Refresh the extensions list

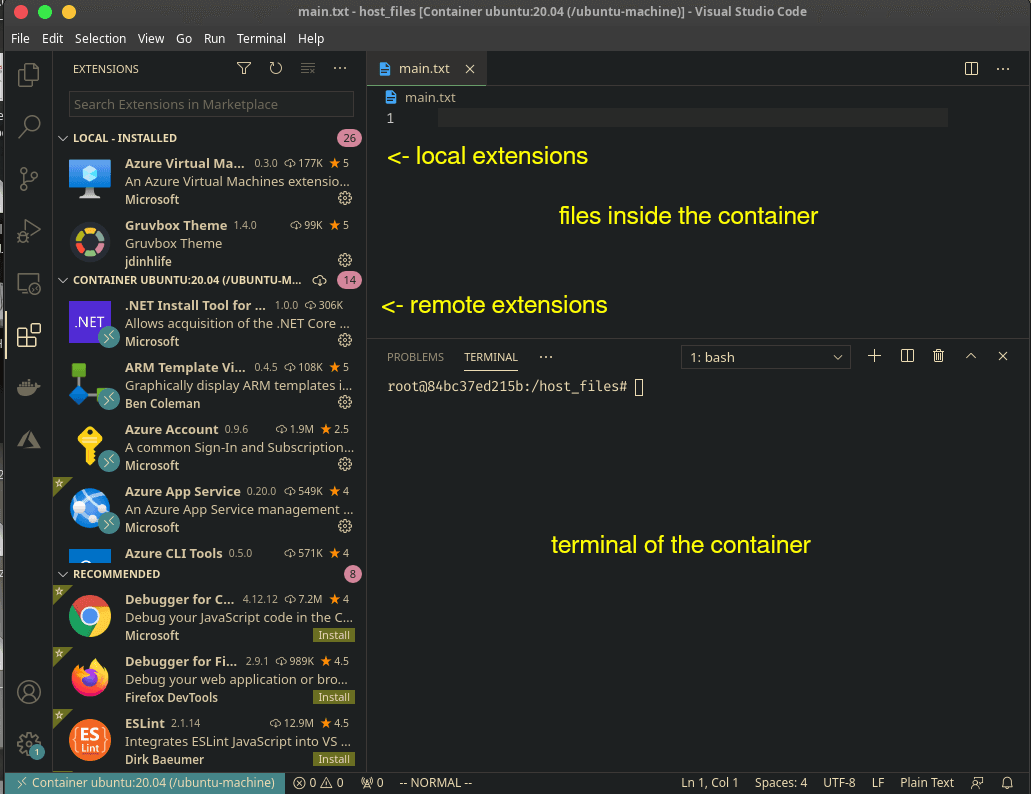coord(276,68)
